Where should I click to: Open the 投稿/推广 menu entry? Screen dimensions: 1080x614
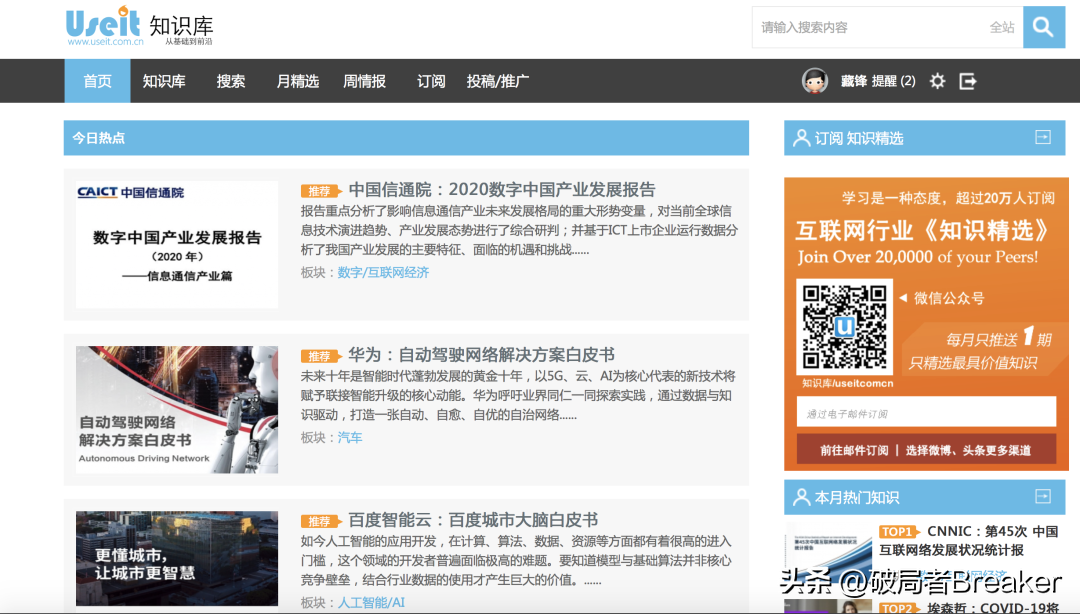click(x=497, y=81)
